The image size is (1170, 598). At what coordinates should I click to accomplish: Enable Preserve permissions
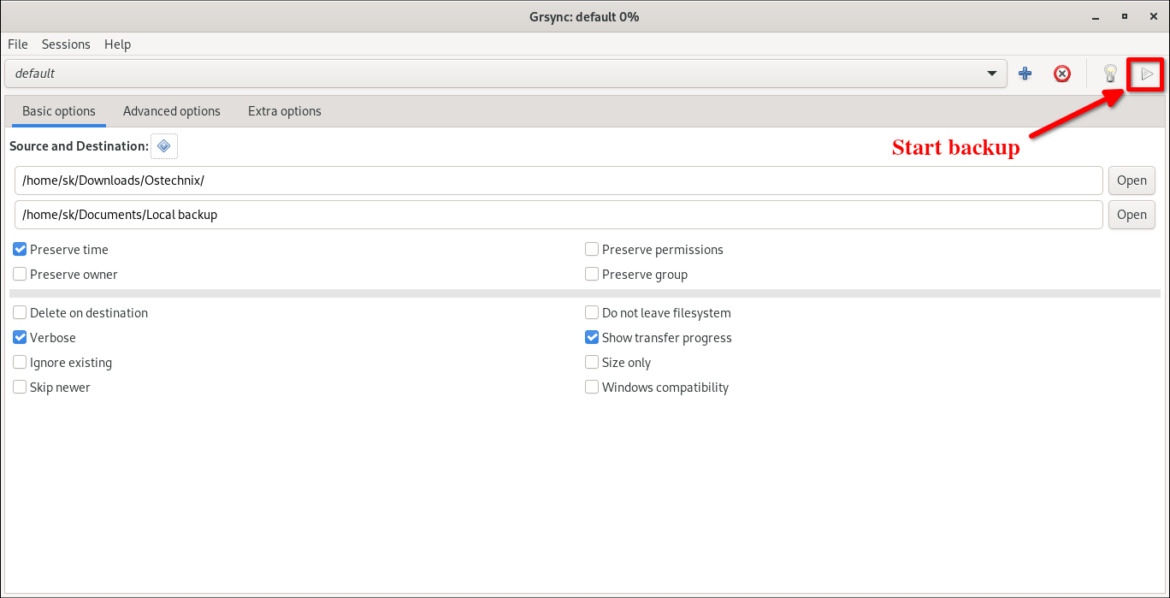[x=591, y=249]
